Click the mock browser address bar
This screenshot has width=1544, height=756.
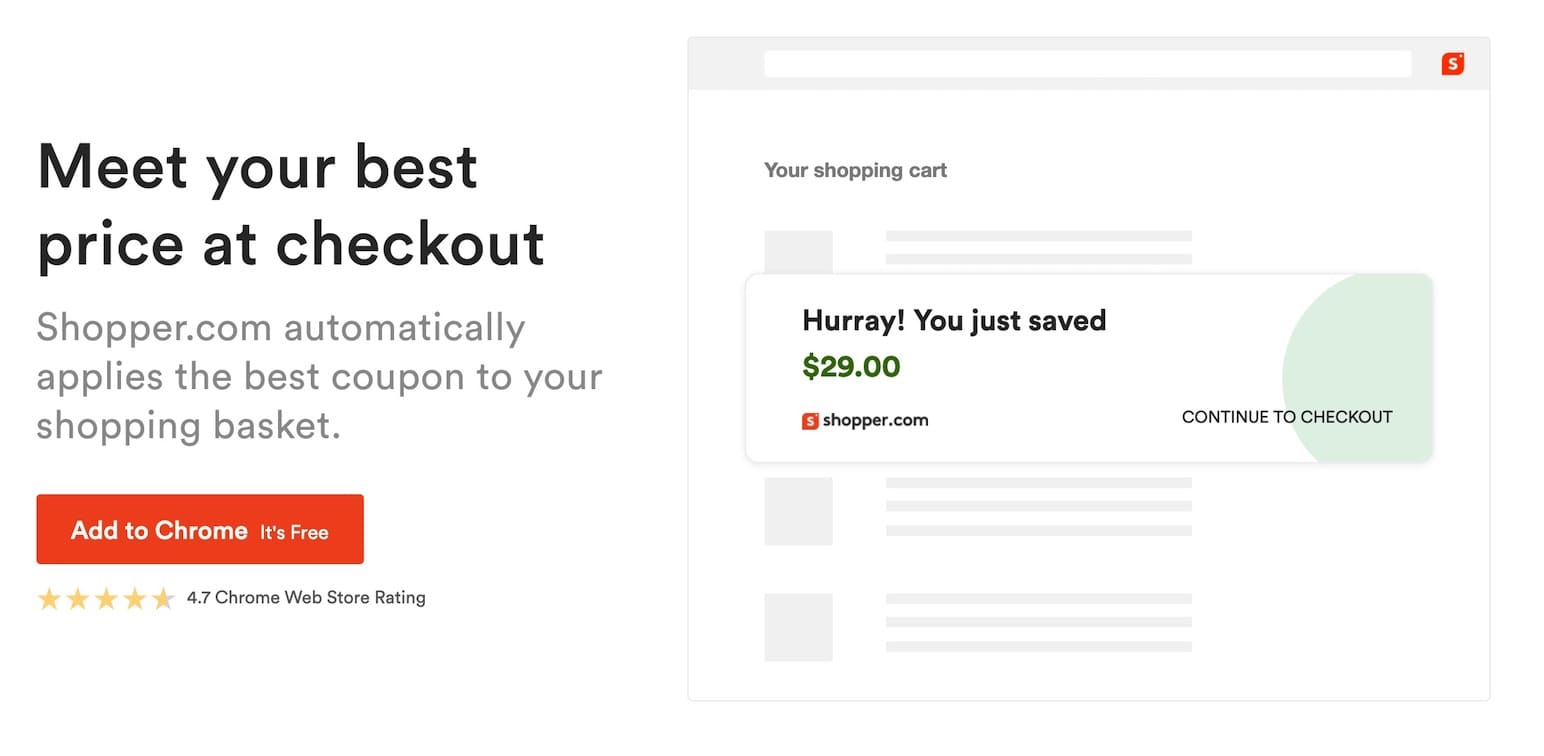coord(1087,64)
